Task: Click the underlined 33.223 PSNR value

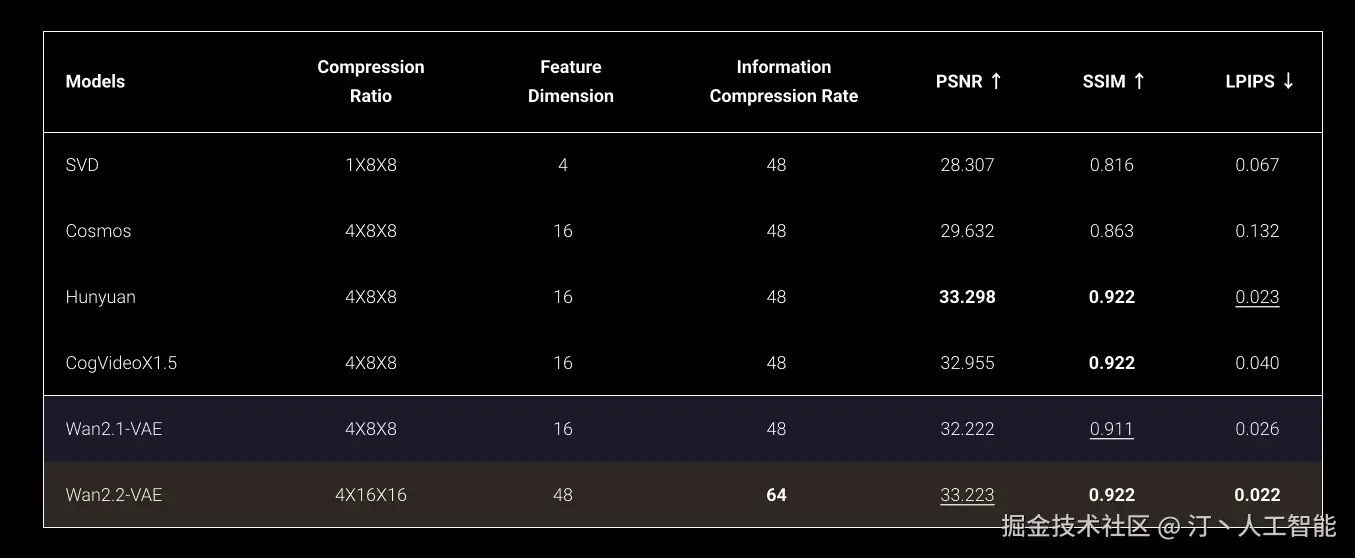Action: (967, 495)
